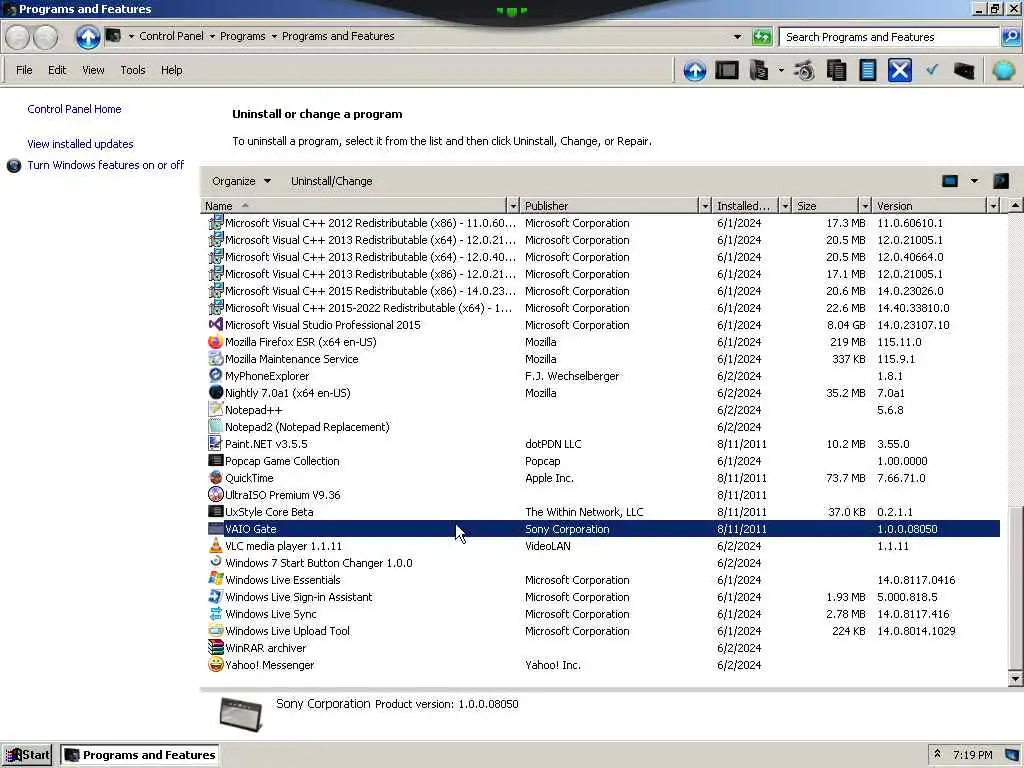Select the Windows Live Upload Tool row
The width and height of the screenshot is (1024, 768).
603,630
